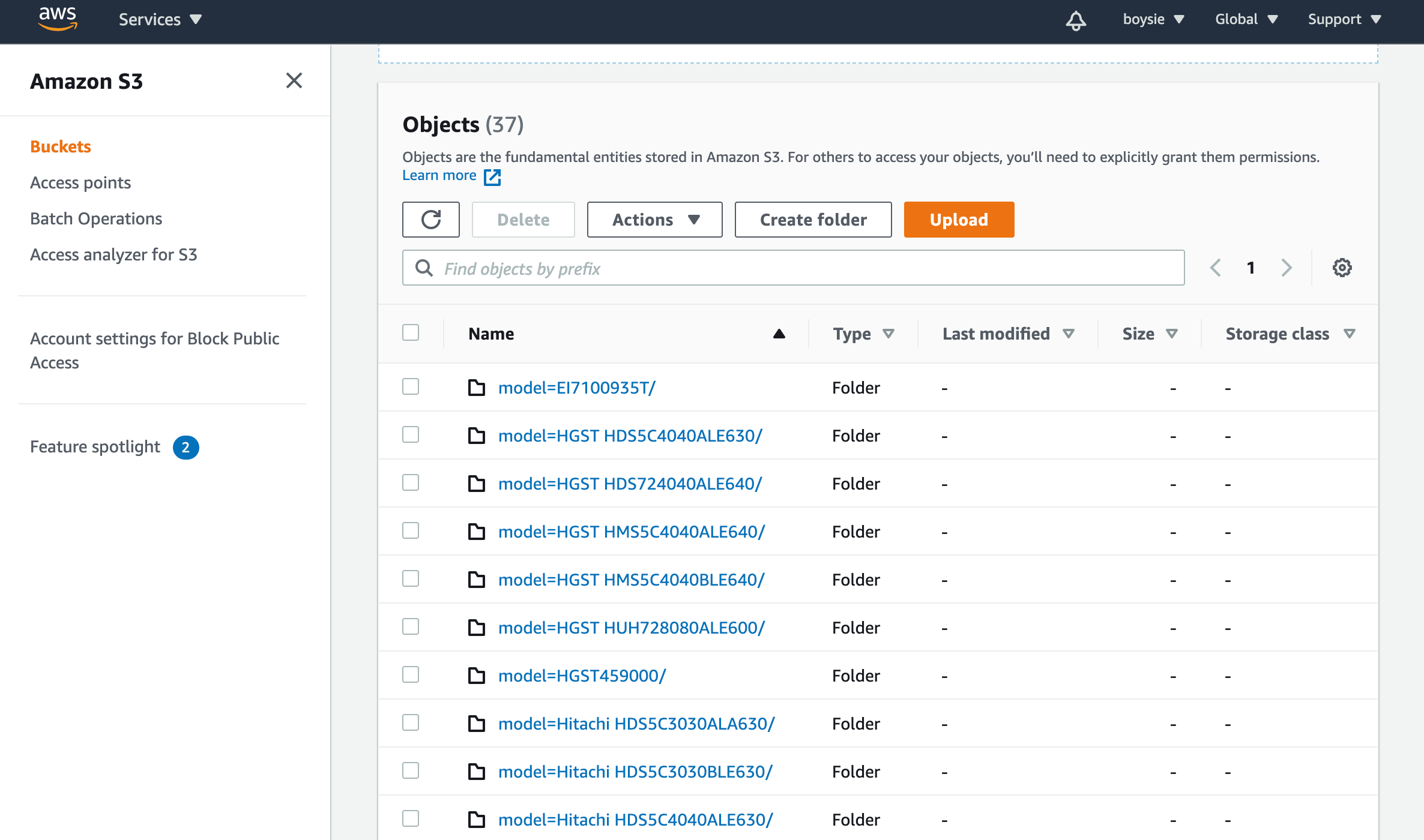Click the Create folder button
The height and width of the screenshot is (840, 1424).
coord(813,220)
